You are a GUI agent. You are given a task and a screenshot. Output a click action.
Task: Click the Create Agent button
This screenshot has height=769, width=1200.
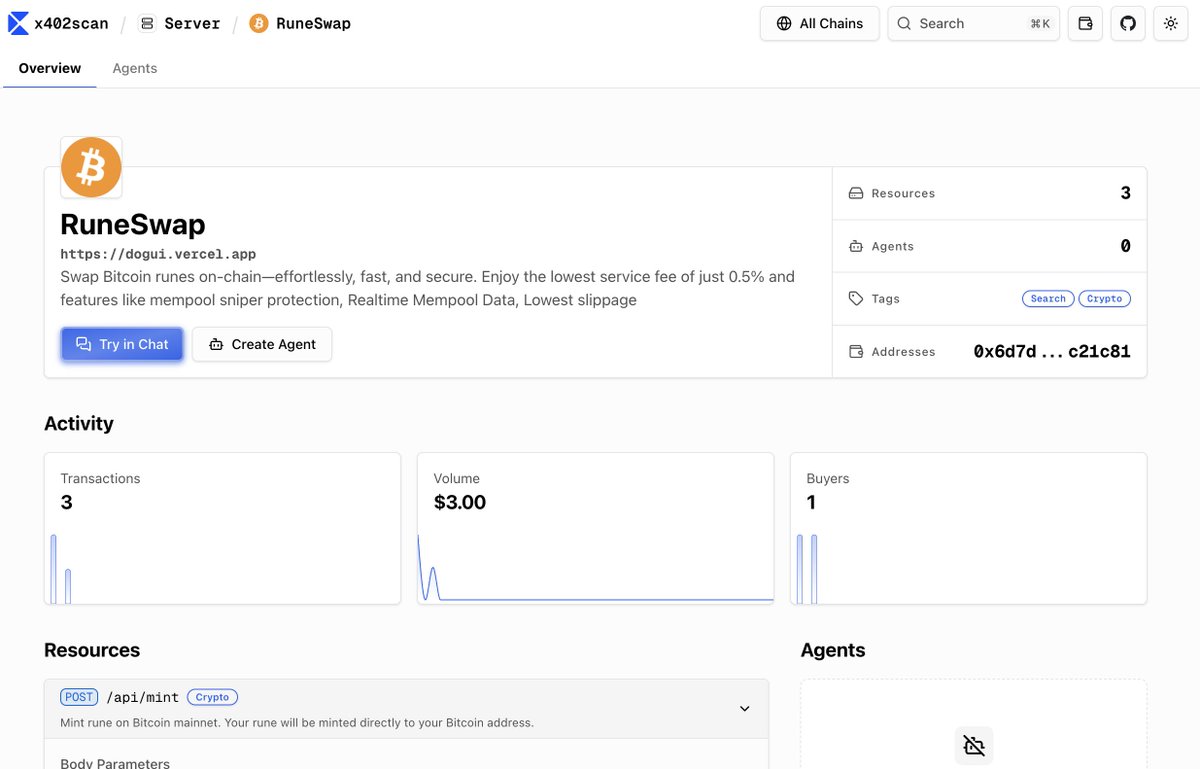tap(262, 344)
